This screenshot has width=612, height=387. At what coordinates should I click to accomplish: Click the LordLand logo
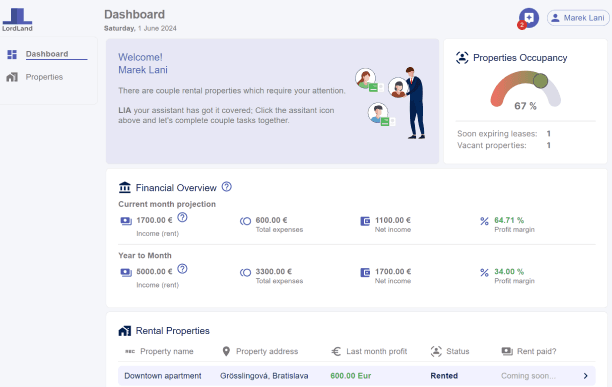(x=17, y=20)
